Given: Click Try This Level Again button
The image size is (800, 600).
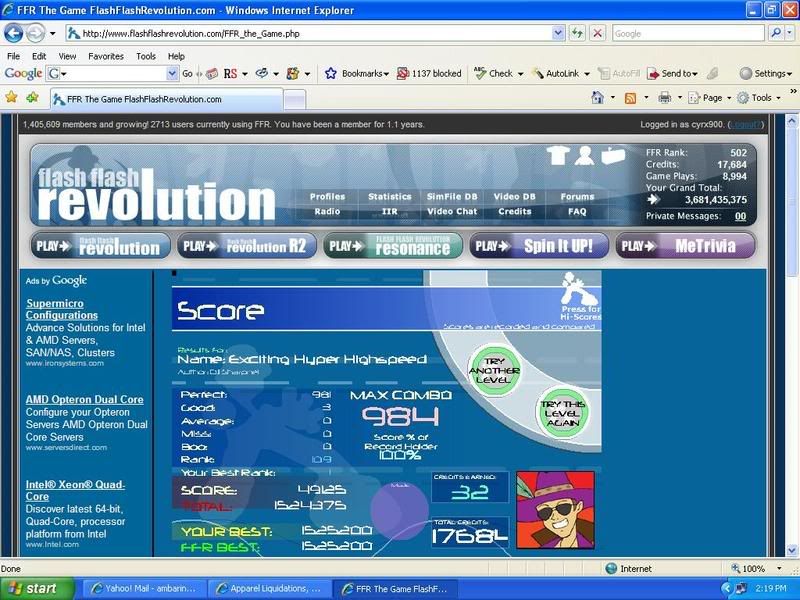Looking at the screenshot, I should pos(563,414).
